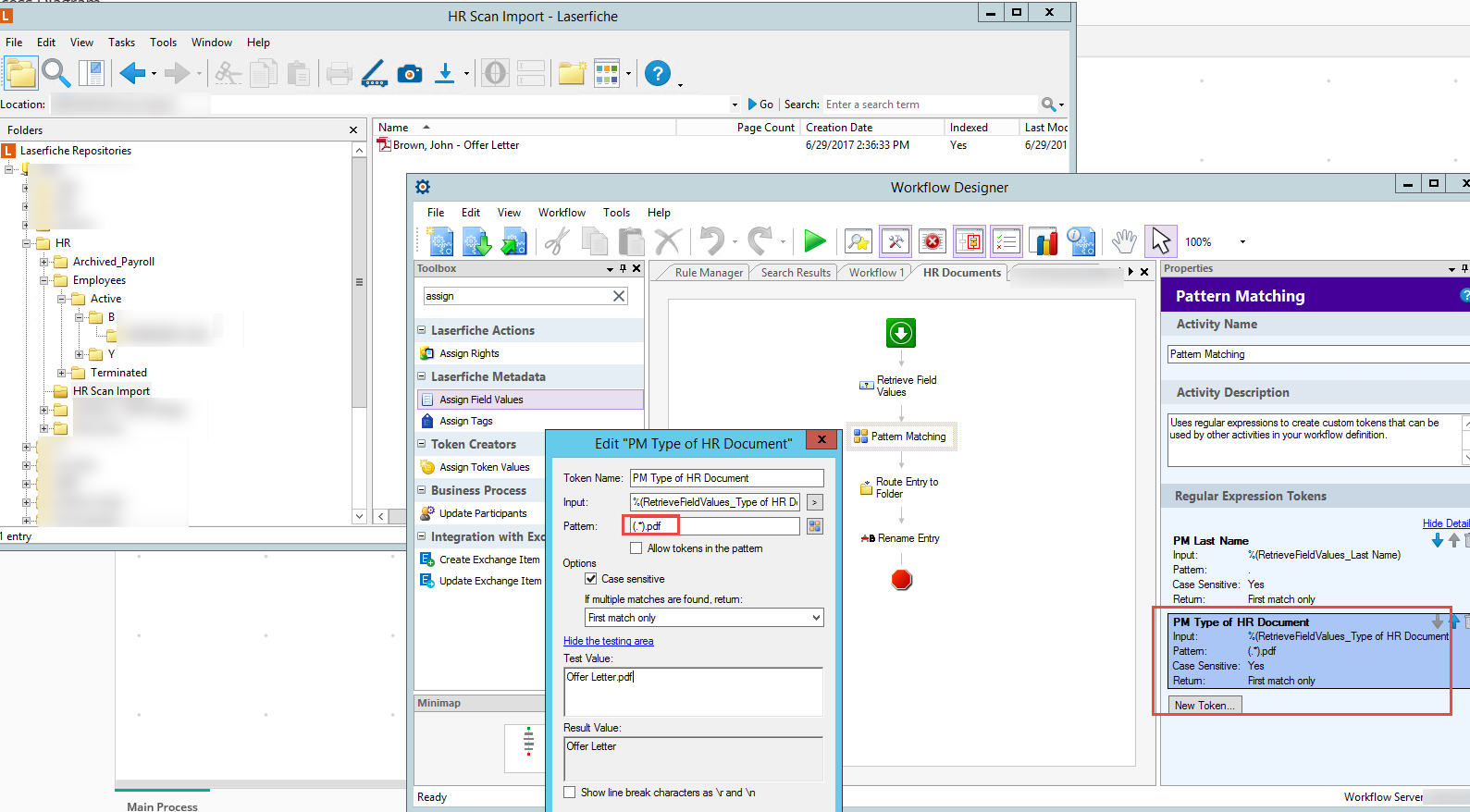Switch to the Rule Manager tab
1470x812 pixels.
[x=709, y=273]
